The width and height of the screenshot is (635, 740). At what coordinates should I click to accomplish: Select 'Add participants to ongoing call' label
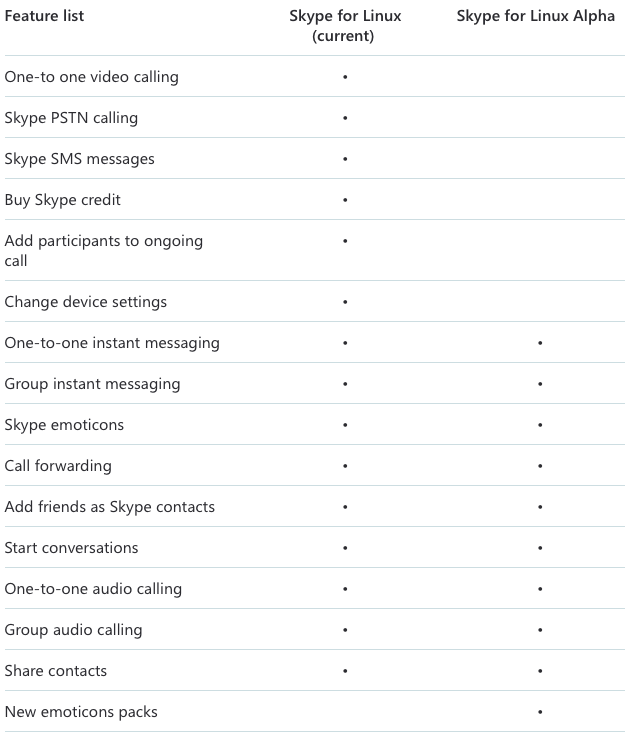point(104,251)
